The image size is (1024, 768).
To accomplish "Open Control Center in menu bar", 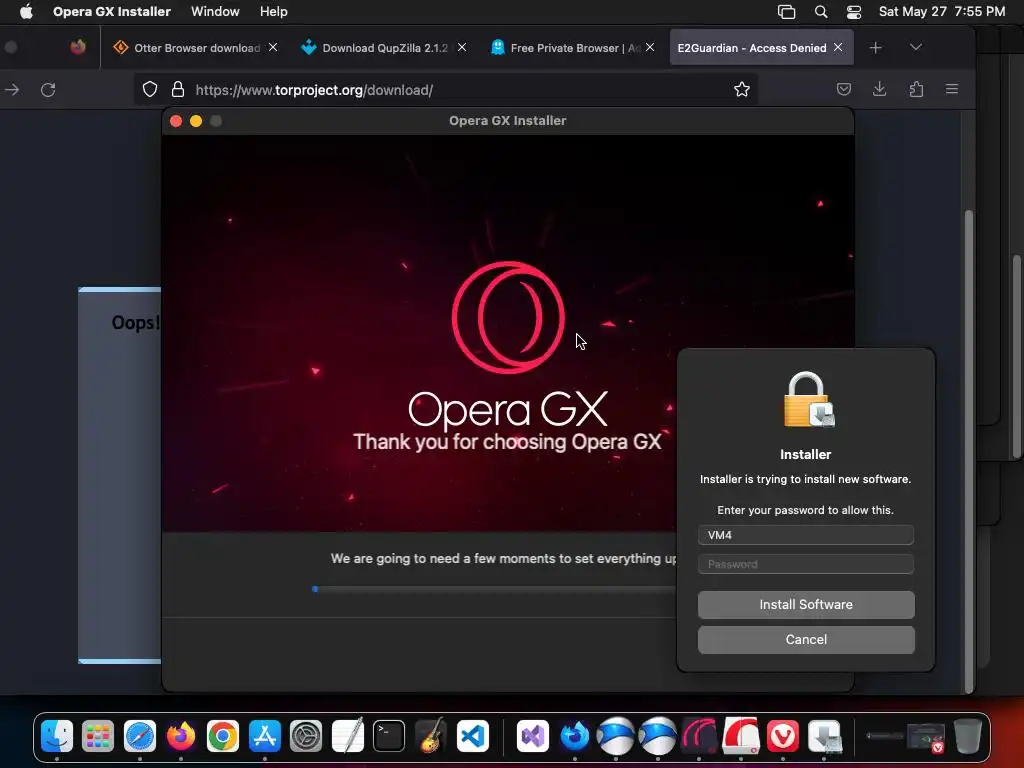I will (854, 12).
